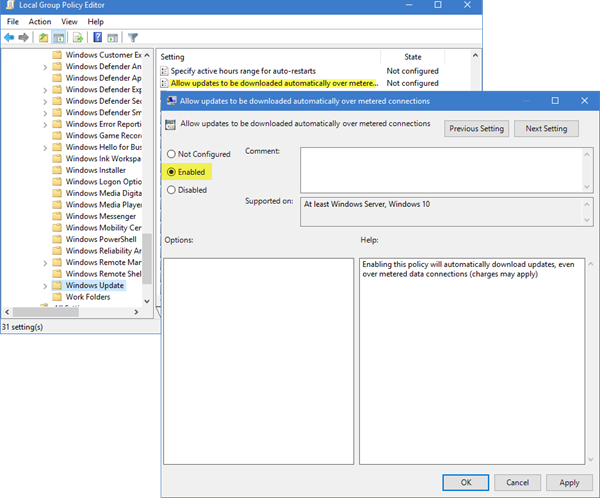Click the Next Setting button

click(546, 129)
